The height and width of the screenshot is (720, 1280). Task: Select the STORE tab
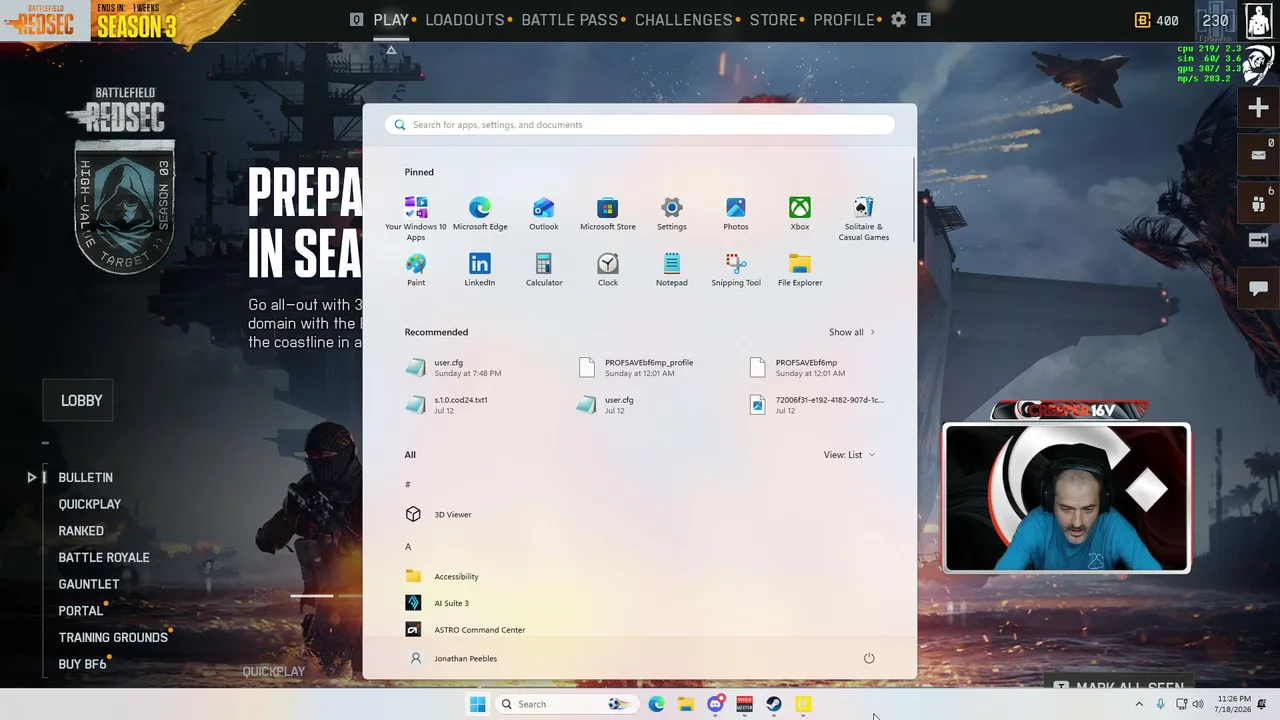point(774,20)
